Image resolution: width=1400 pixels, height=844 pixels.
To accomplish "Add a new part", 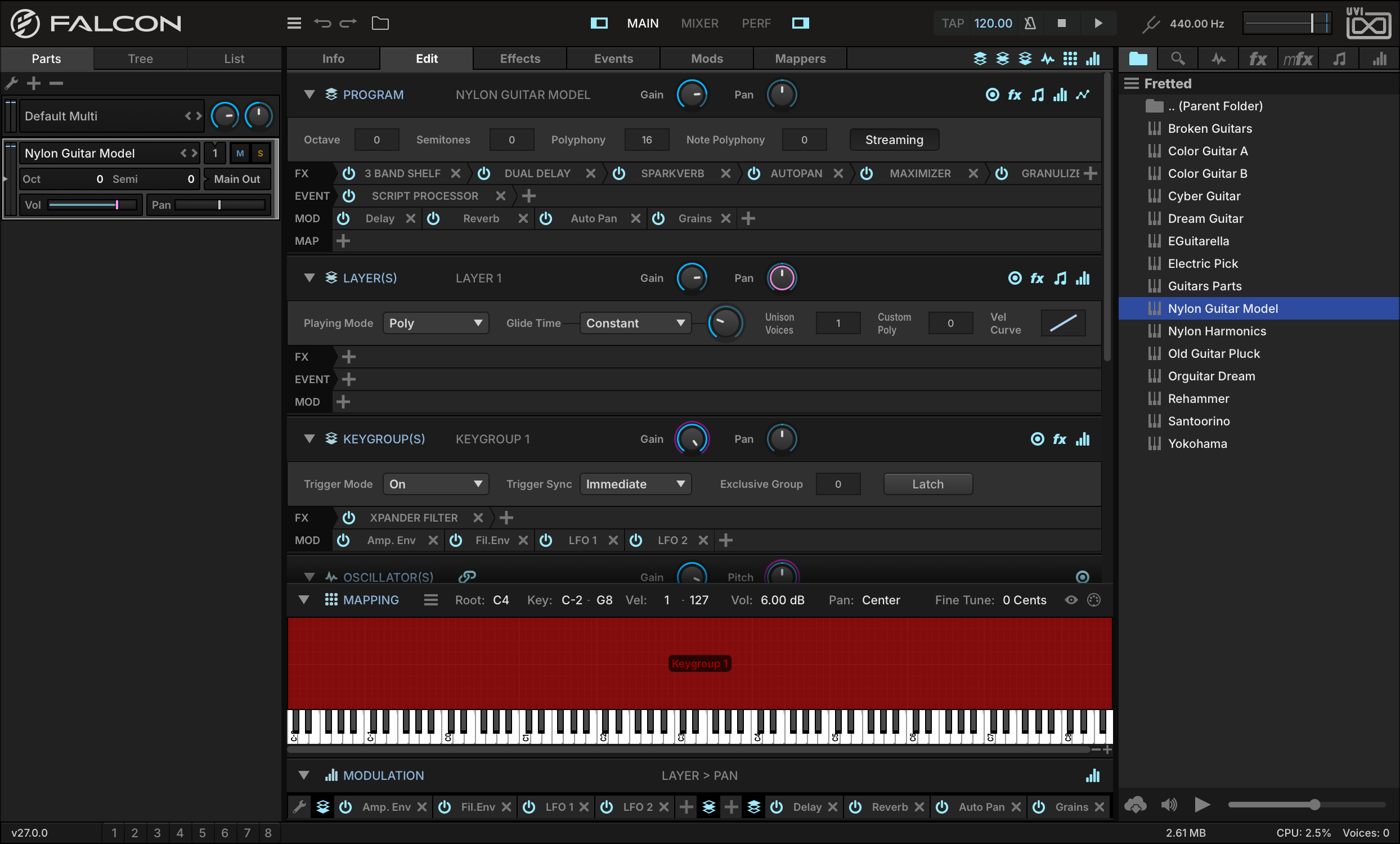I will 34,83.
